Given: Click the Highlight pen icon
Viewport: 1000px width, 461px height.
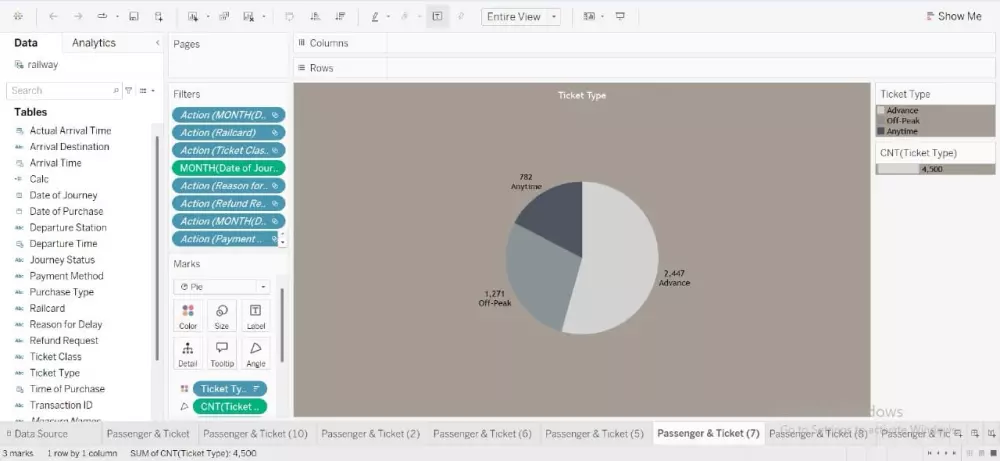Looking at the screenshot, I should (375, 17).
